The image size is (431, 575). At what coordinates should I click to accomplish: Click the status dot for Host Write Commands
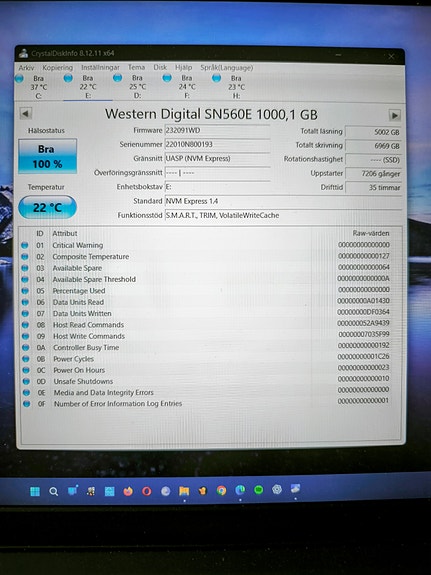25,336
